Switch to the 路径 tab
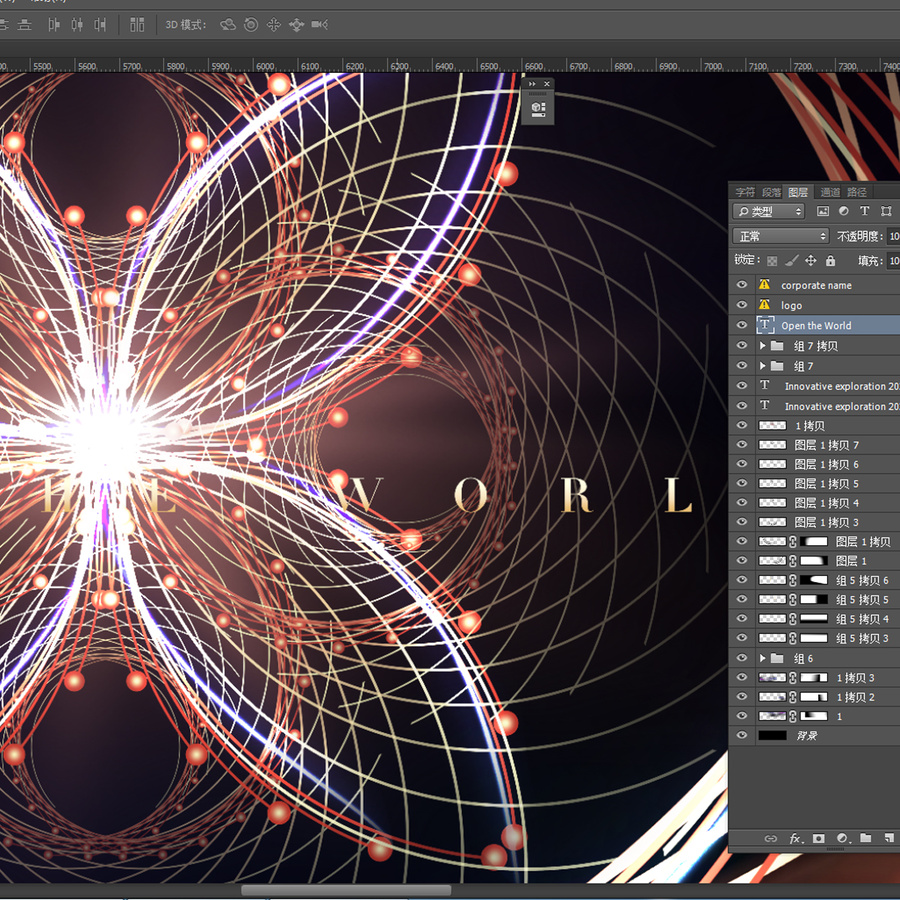Viewport: 900px width, 900px height. tap(857, 192)
